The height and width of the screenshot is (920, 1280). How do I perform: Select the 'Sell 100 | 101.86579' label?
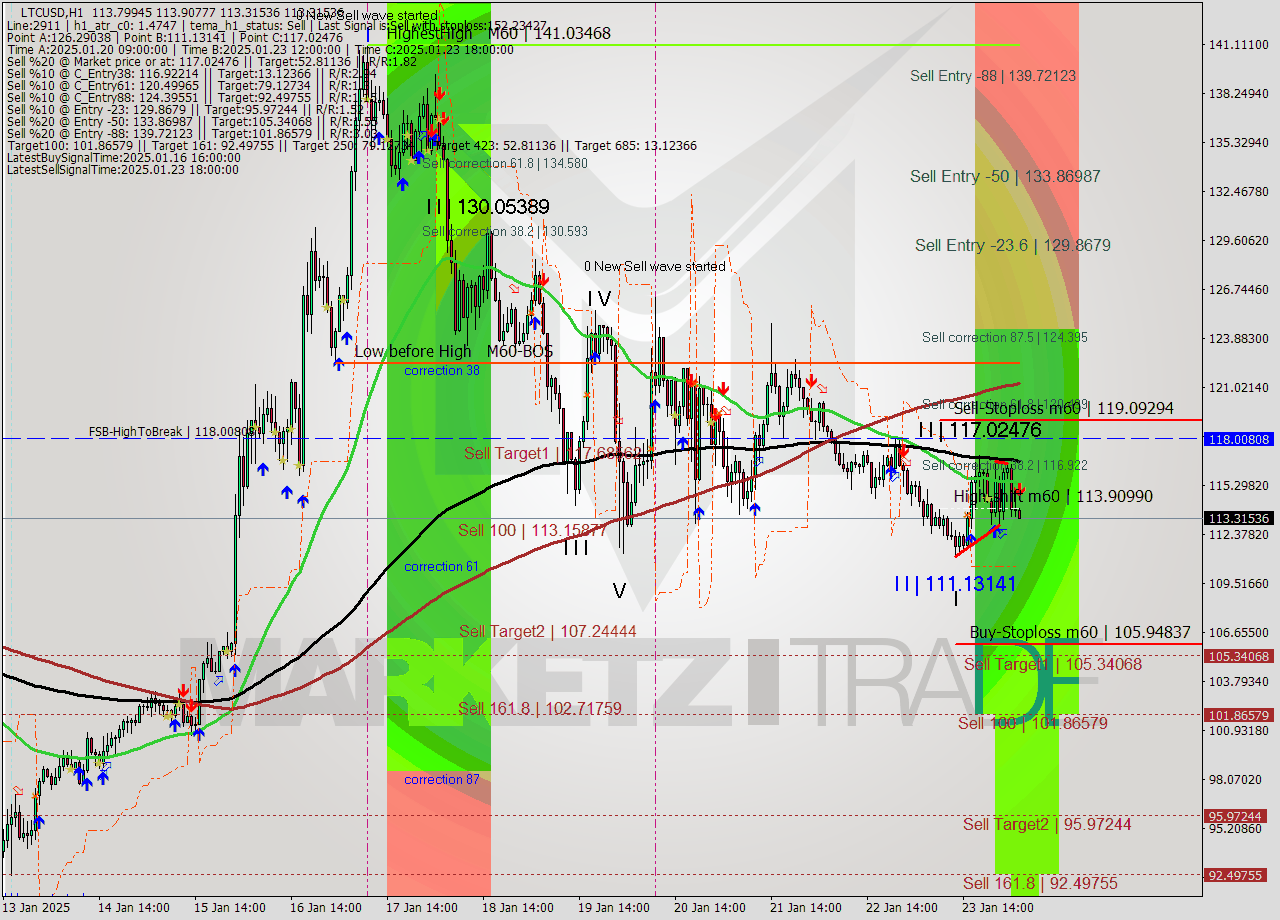1033,723
